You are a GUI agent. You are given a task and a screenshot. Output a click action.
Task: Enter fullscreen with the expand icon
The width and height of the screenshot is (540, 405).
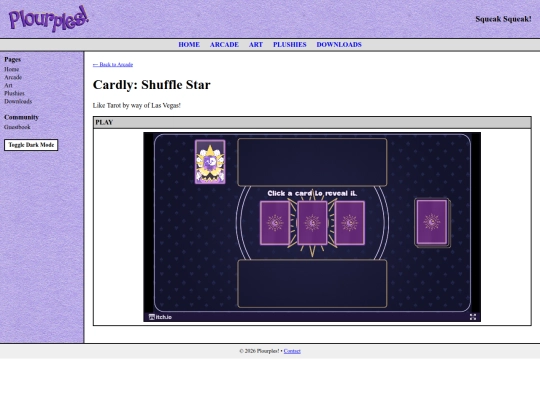473,317
